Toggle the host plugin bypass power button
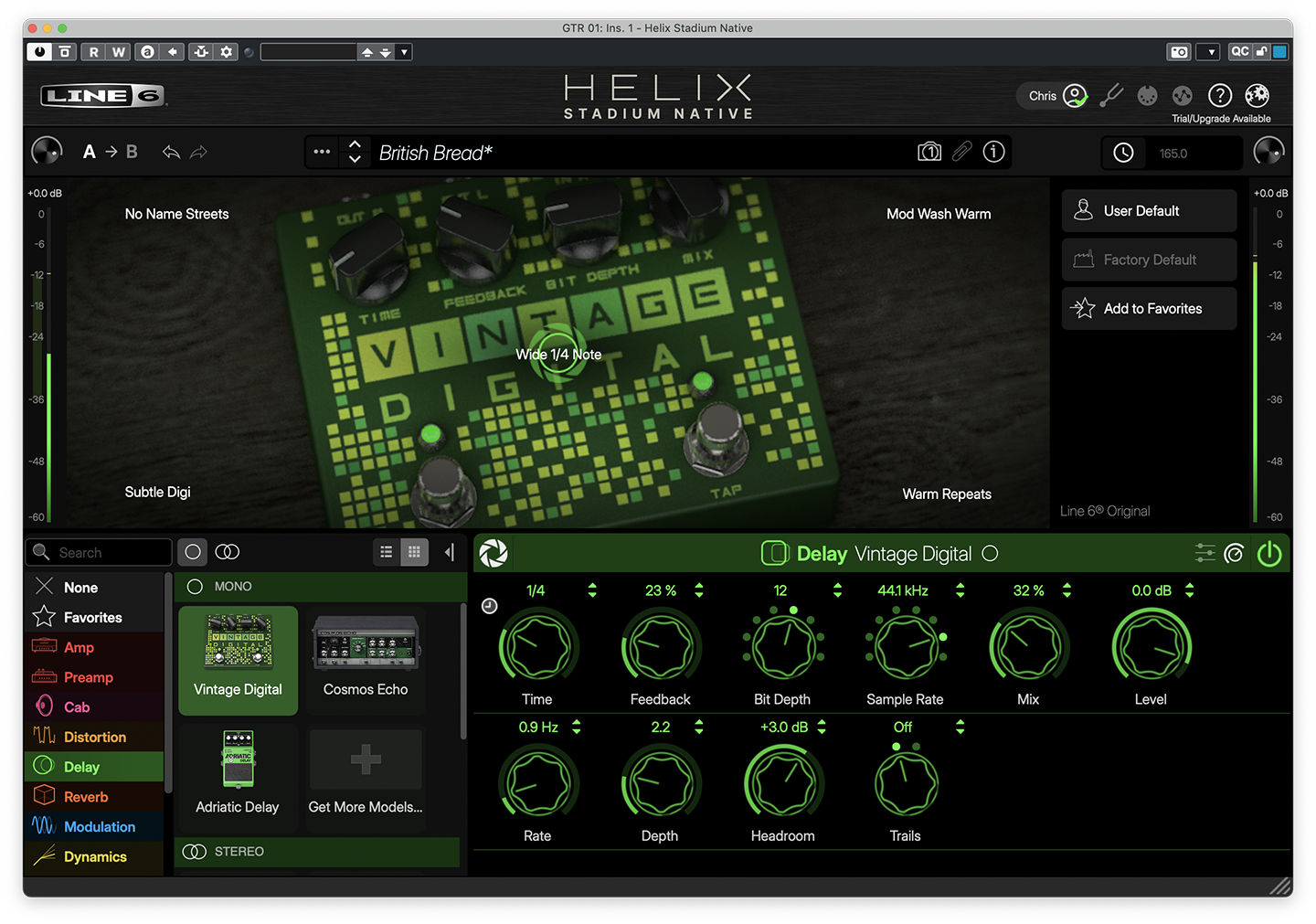The width and height of the screenshot is (1316, 924). click(39, 52)
